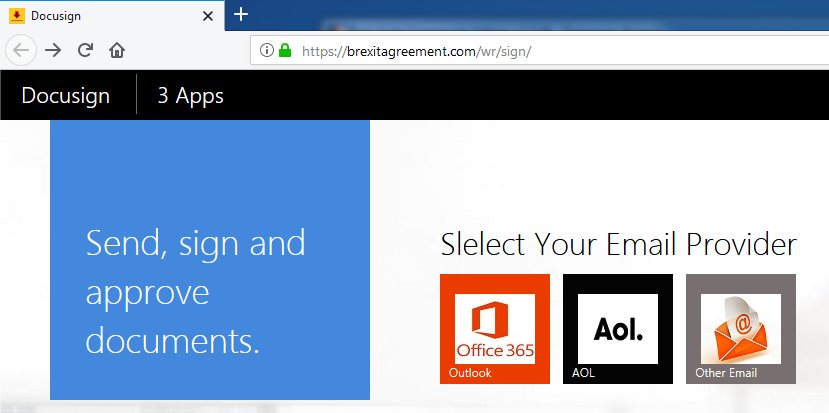Click the browser forward arrow button

pos(53,51)
